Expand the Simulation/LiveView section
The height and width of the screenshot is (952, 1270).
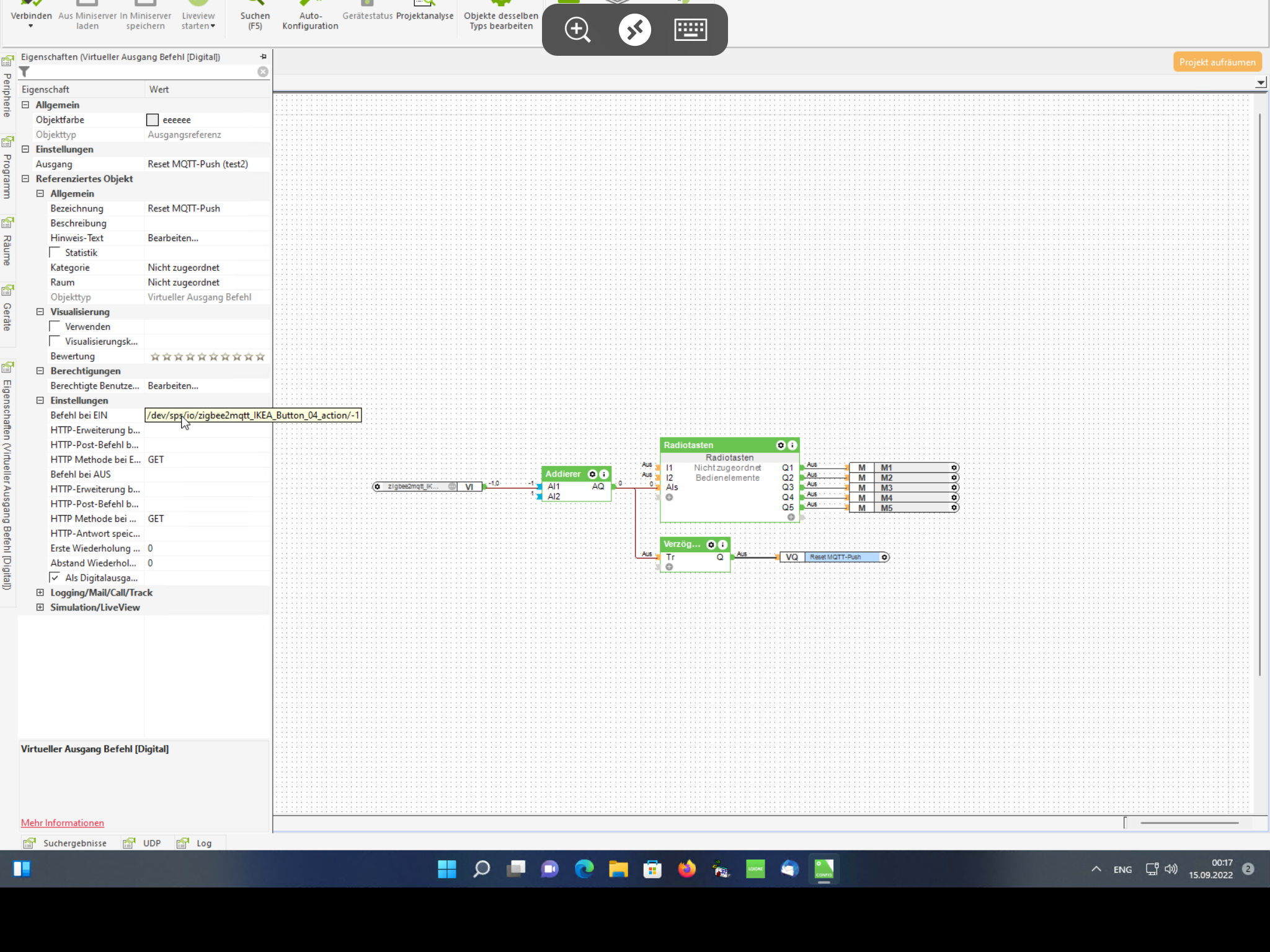pyautogui.click(x=40, y=607)
